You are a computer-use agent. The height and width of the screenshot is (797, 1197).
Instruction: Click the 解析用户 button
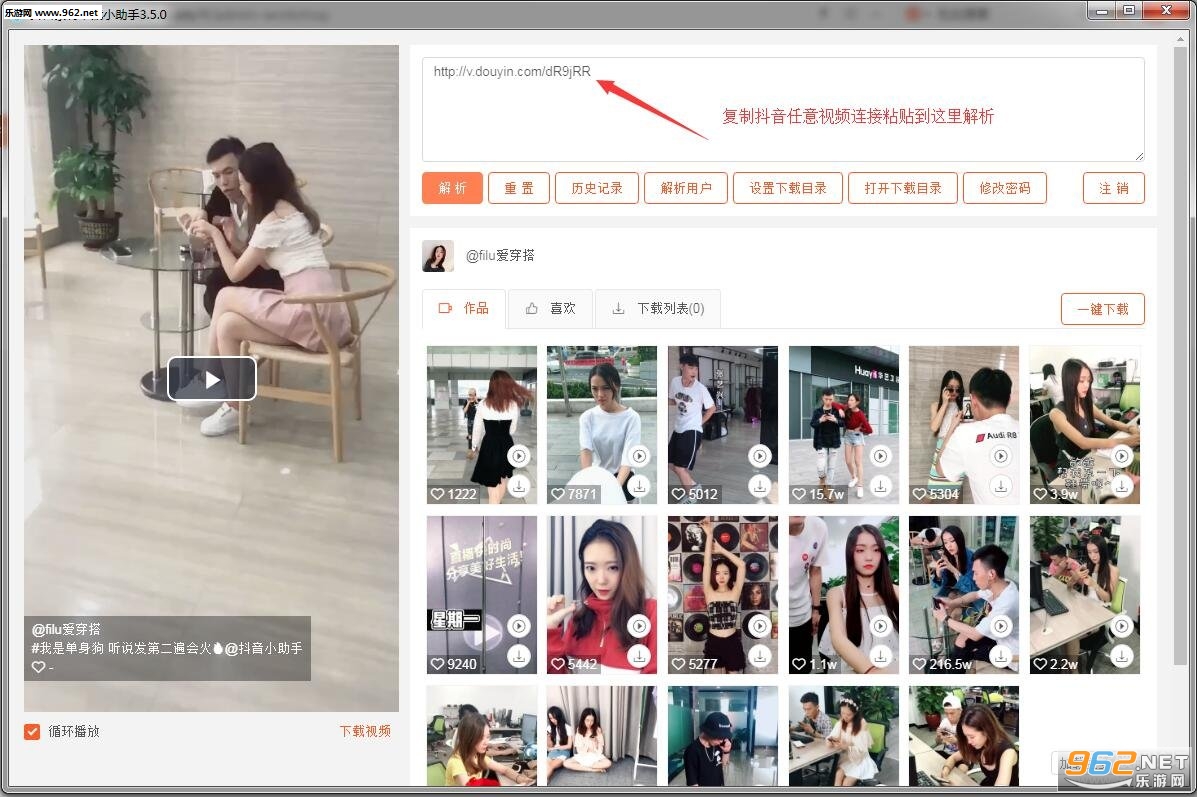click(x=686, y=188)
